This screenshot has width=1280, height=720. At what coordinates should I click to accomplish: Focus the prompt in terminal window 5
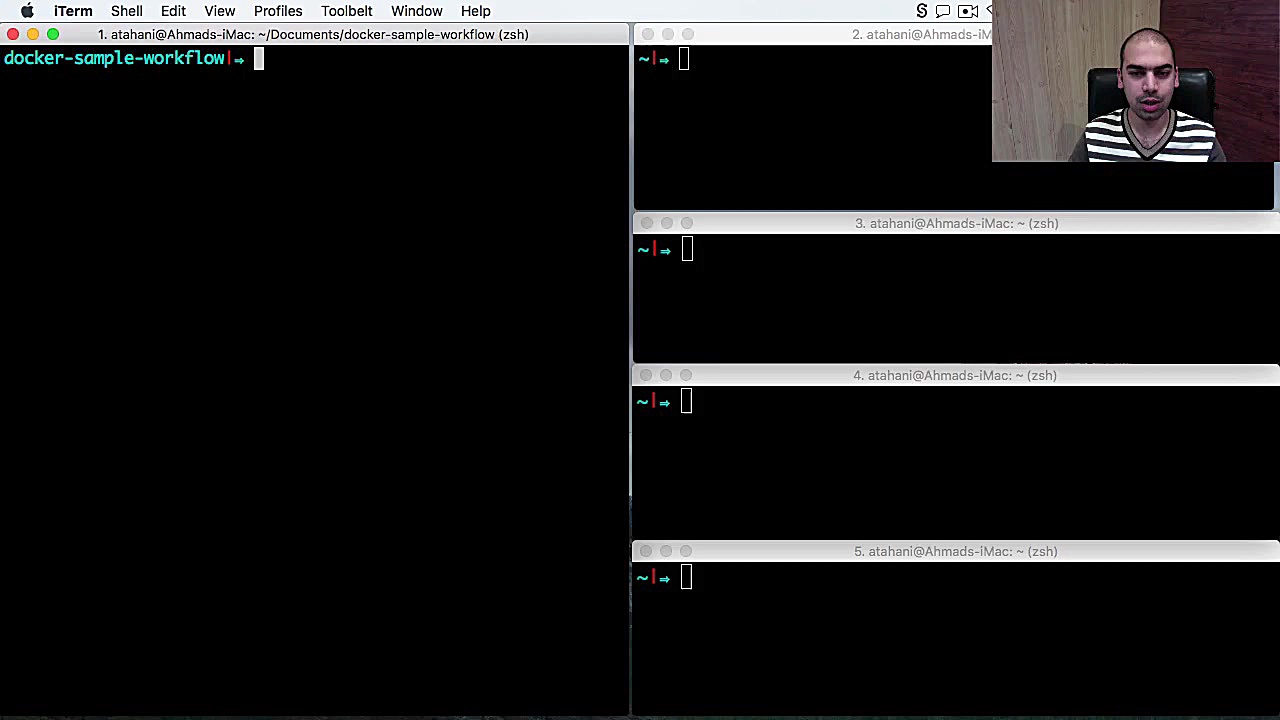coord(686,577)
